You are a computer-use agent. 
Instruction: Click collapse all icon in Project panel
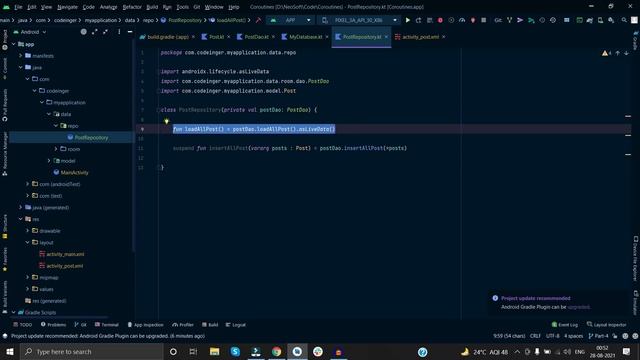106,32
